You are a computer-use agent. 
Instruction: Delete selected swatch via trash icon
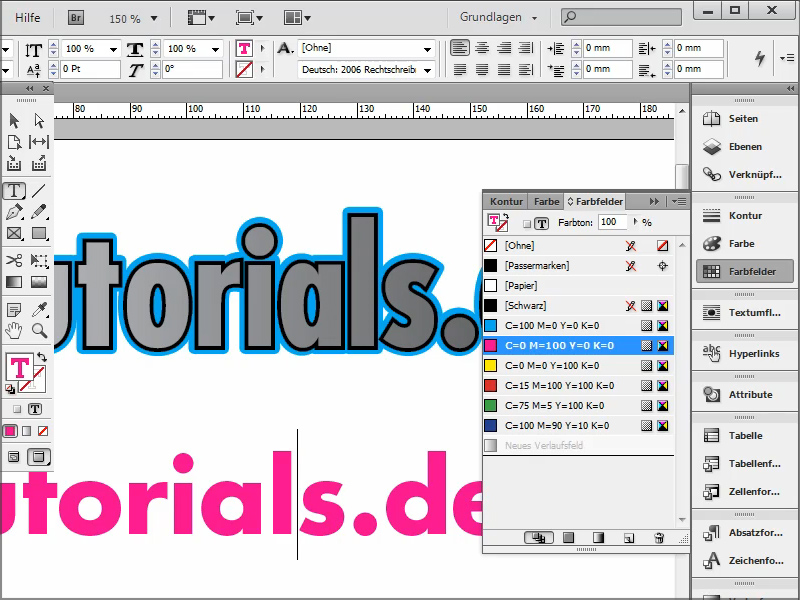pyautogui.click(x=659, y=538)
